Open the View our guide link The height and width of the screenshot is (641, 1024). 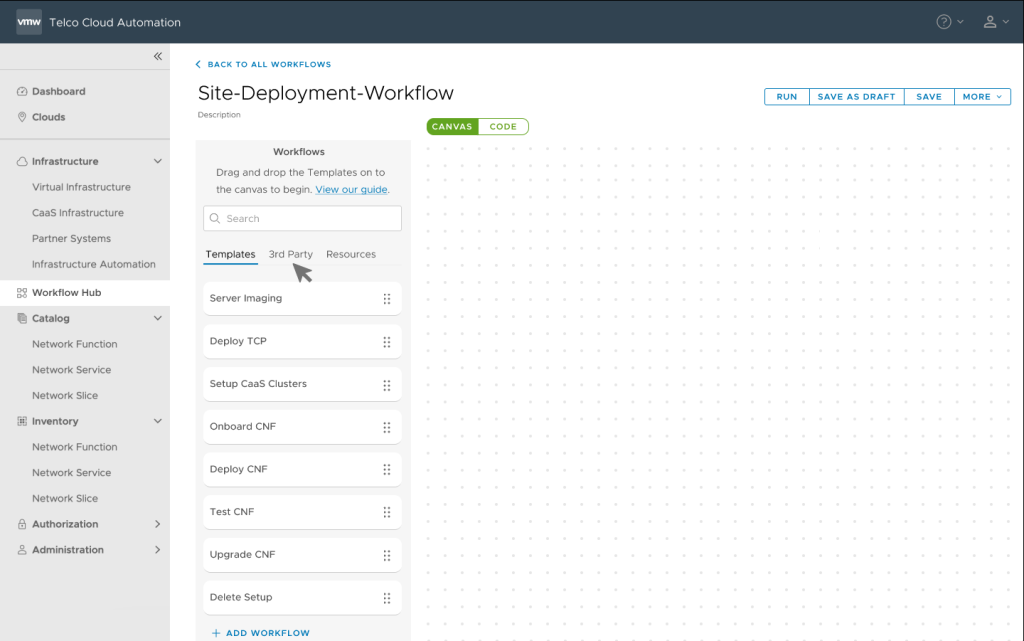point(351,189)
